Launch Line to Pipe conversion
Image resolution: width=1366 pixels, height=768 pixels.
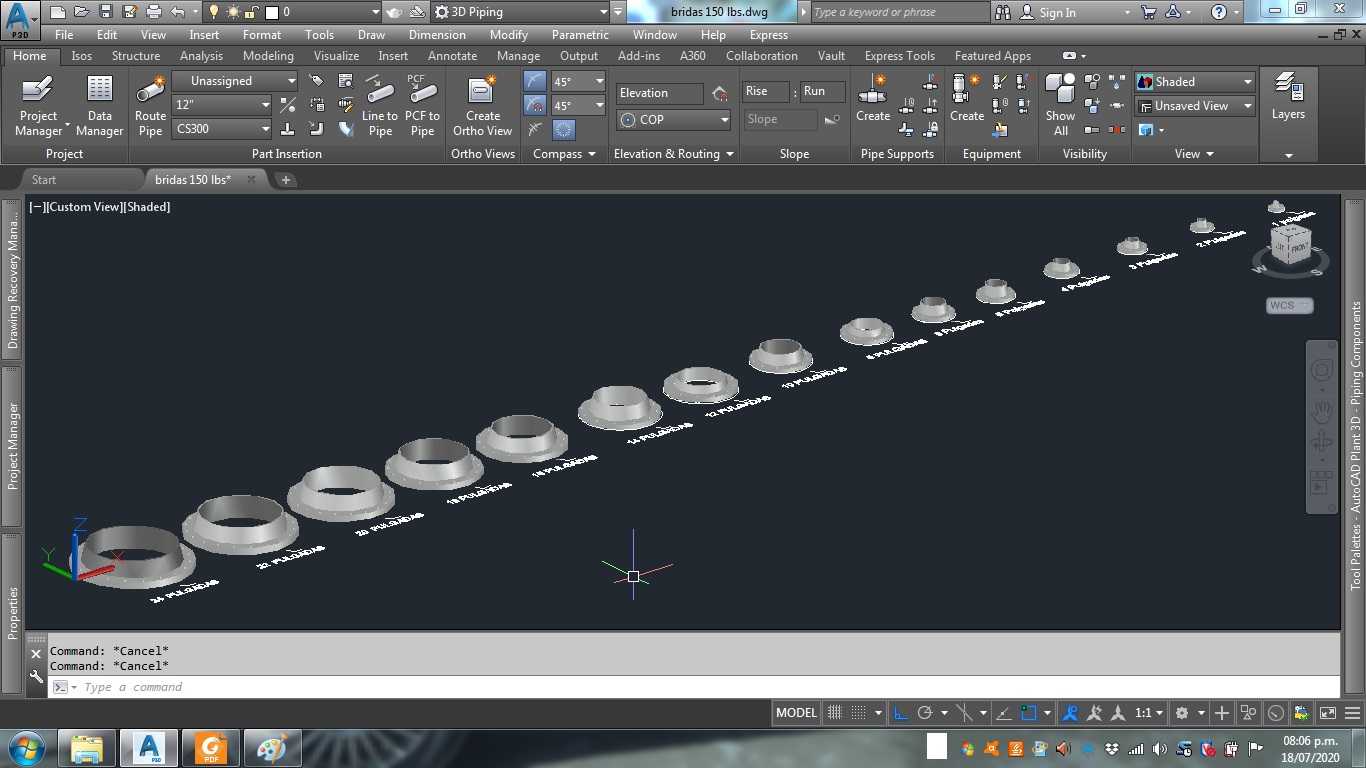tap(380, 106)
